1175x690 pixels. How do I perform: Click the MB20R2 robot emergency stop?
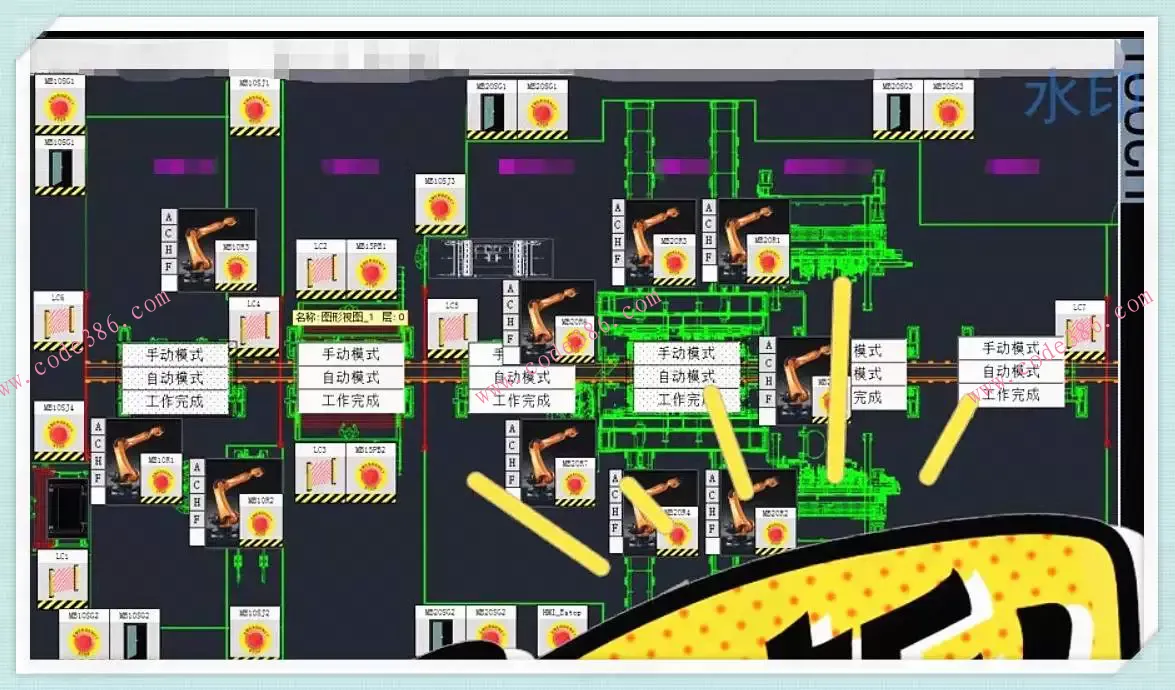coord(775,531)
